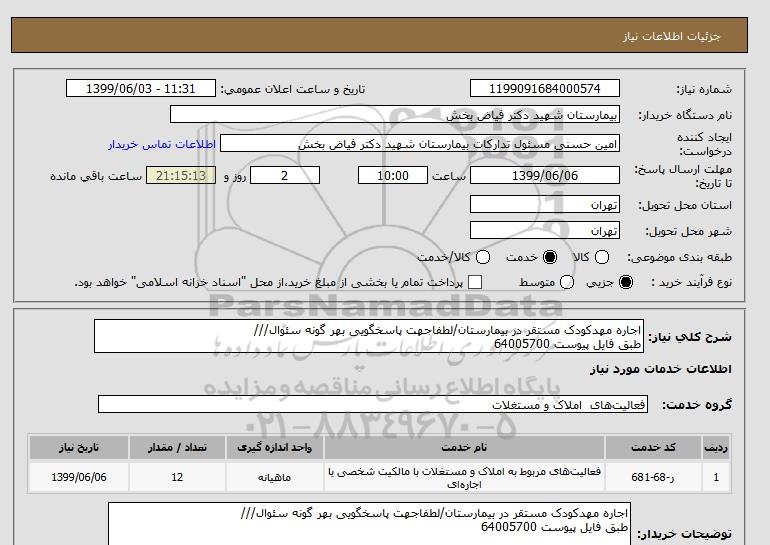This screenshot has width=770, height=545.
Task: Open the buyer contact info link
Action: pos(162,145)
